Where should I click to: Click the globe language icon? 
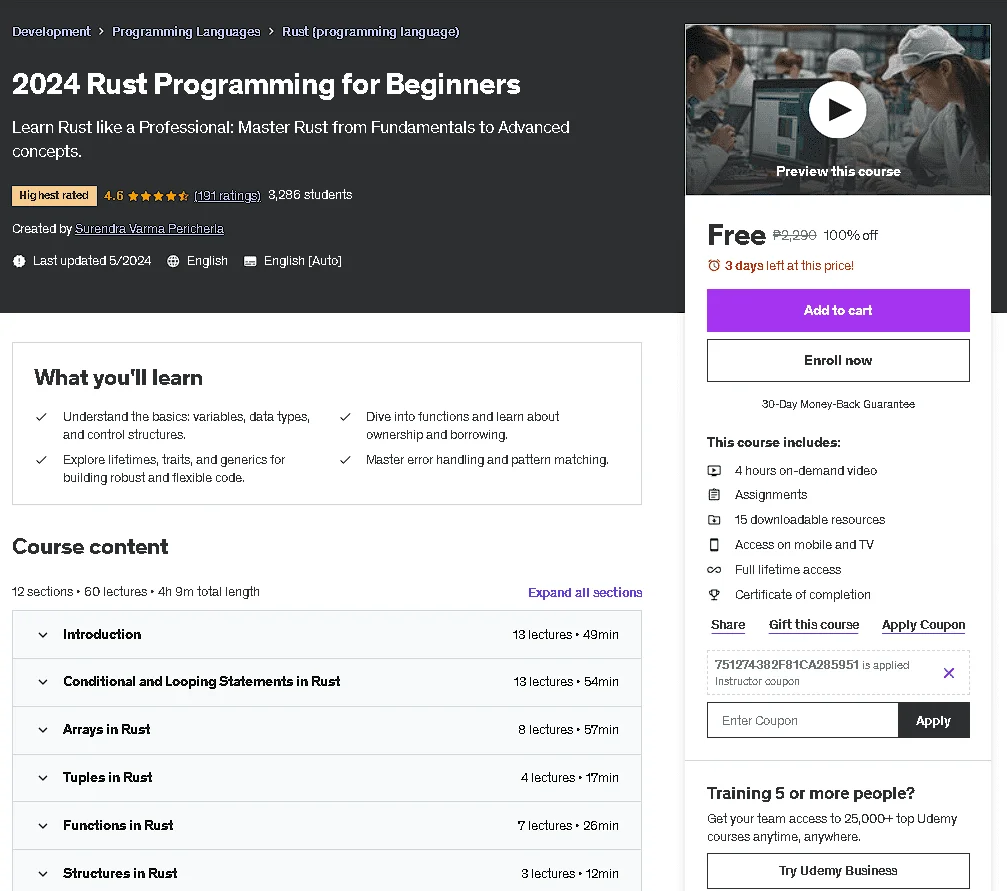(173, 261)
